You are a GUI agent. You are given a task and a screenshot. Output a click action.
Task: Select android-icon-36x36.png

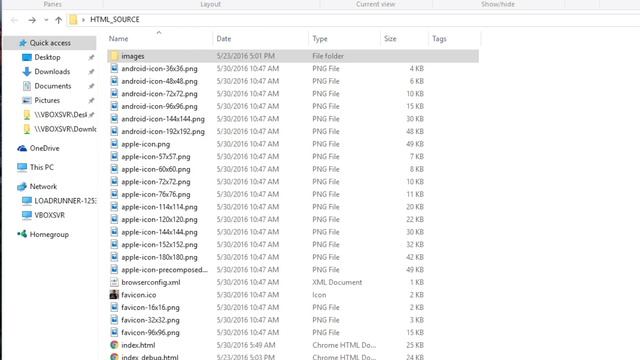[159, 69]
